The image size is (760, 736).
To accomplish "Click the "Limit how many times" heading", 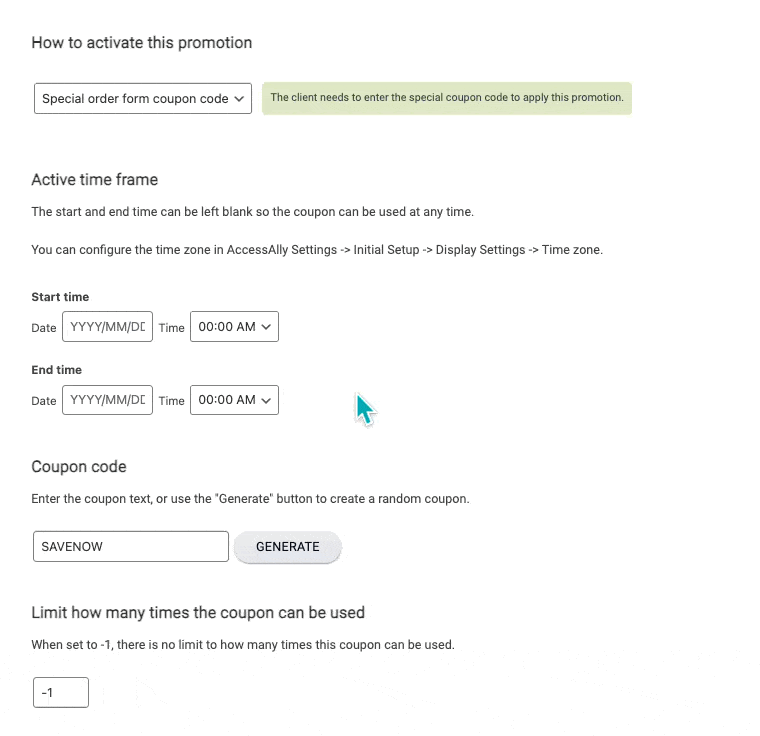I will (x=198, y=612).
